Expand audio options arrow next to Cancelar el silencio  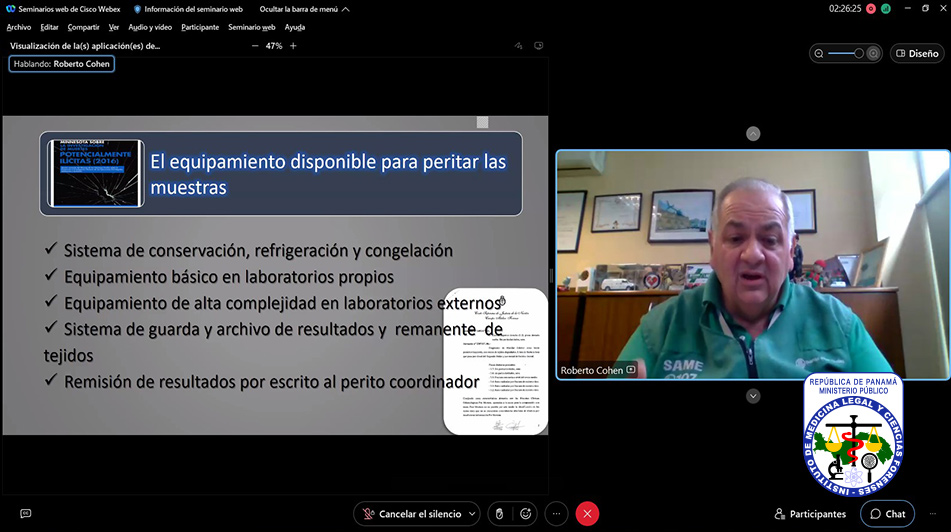point(472,514)
